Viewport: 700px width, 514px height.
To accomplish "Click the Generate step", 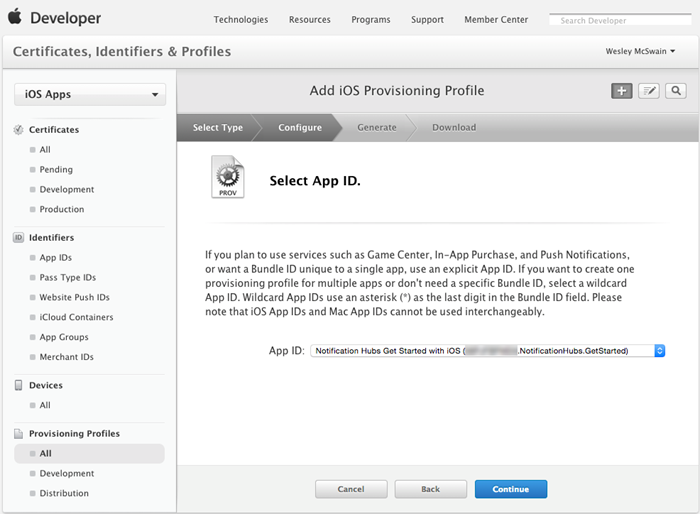I will click(x=377, y=127).
